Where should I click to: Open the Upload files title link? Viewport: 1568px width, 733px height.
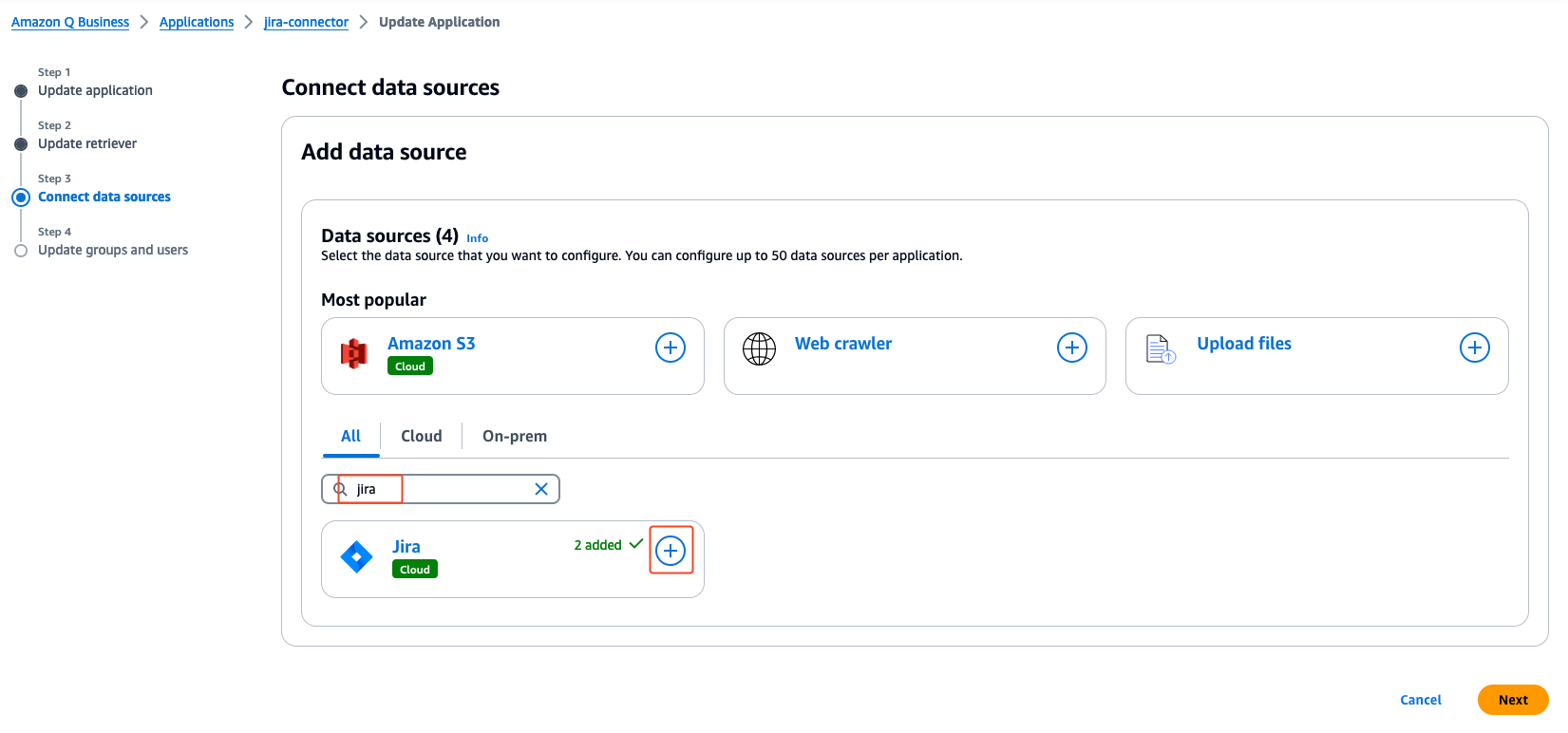coord(1244,344)
